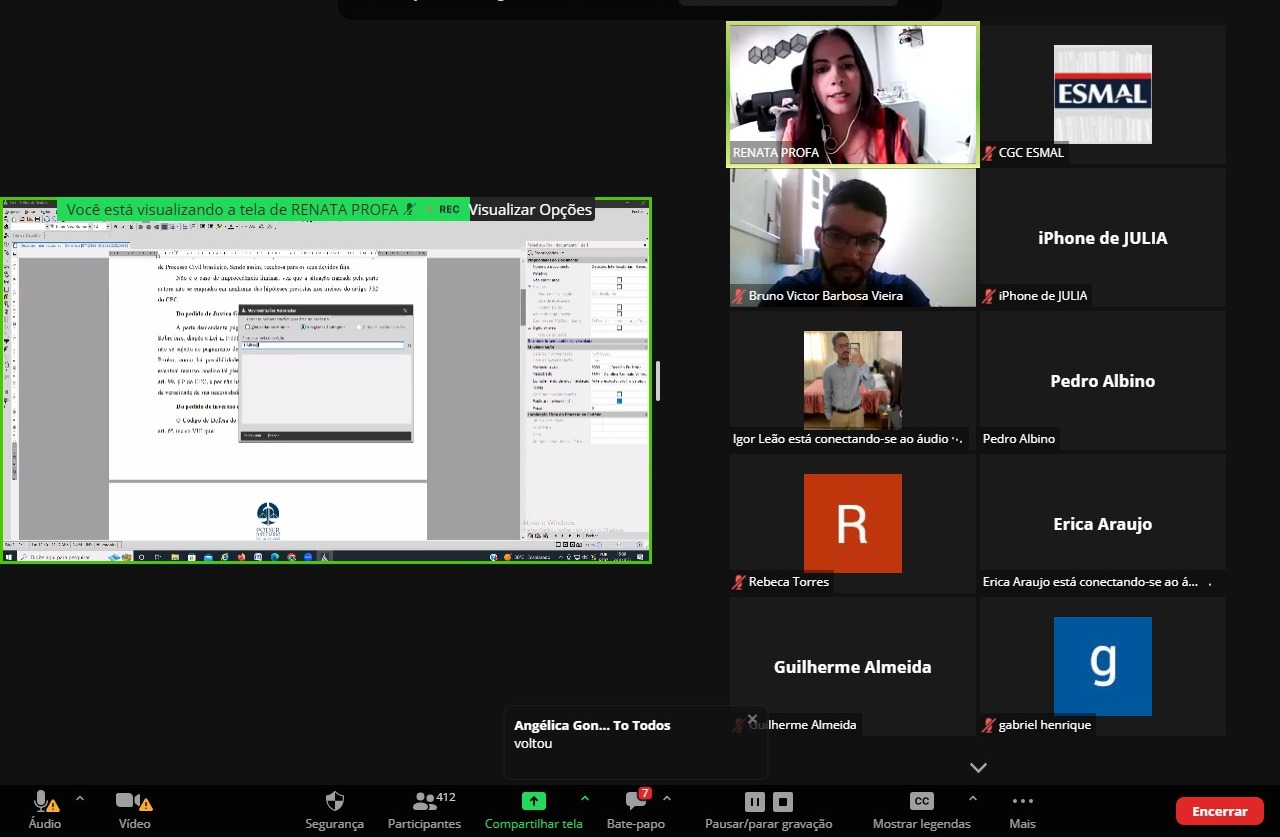
Task: Open the Participantes panel
Action: pos(424,801)
